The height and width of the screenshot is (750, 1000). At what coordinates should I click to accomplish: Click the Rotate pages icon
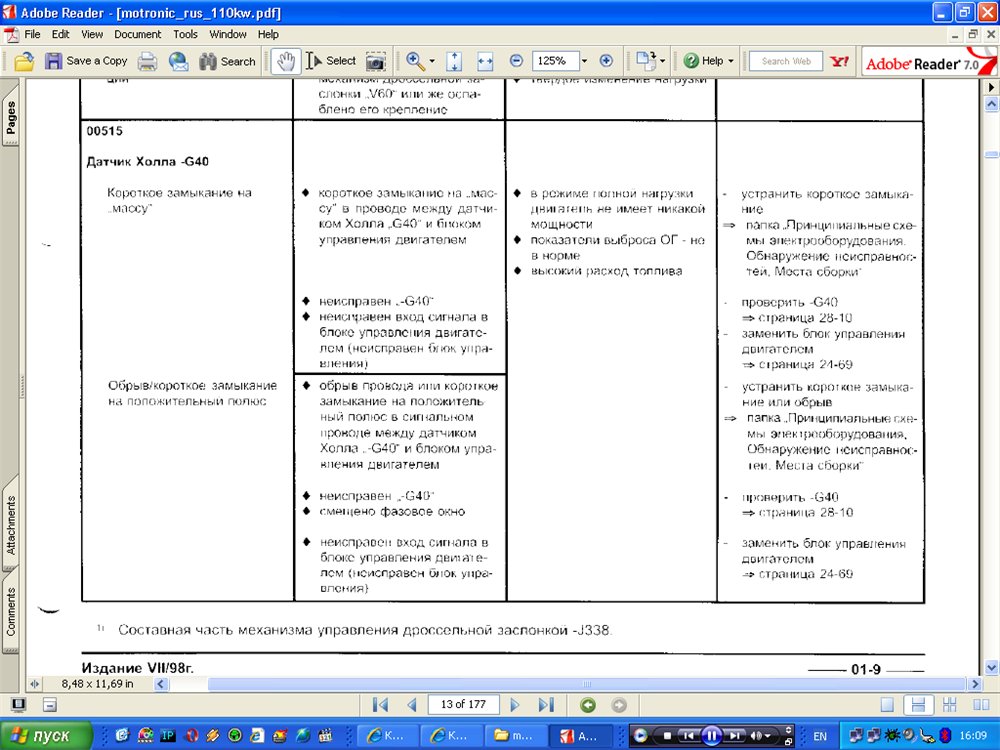pyautogui.click(x=646, y=61)
